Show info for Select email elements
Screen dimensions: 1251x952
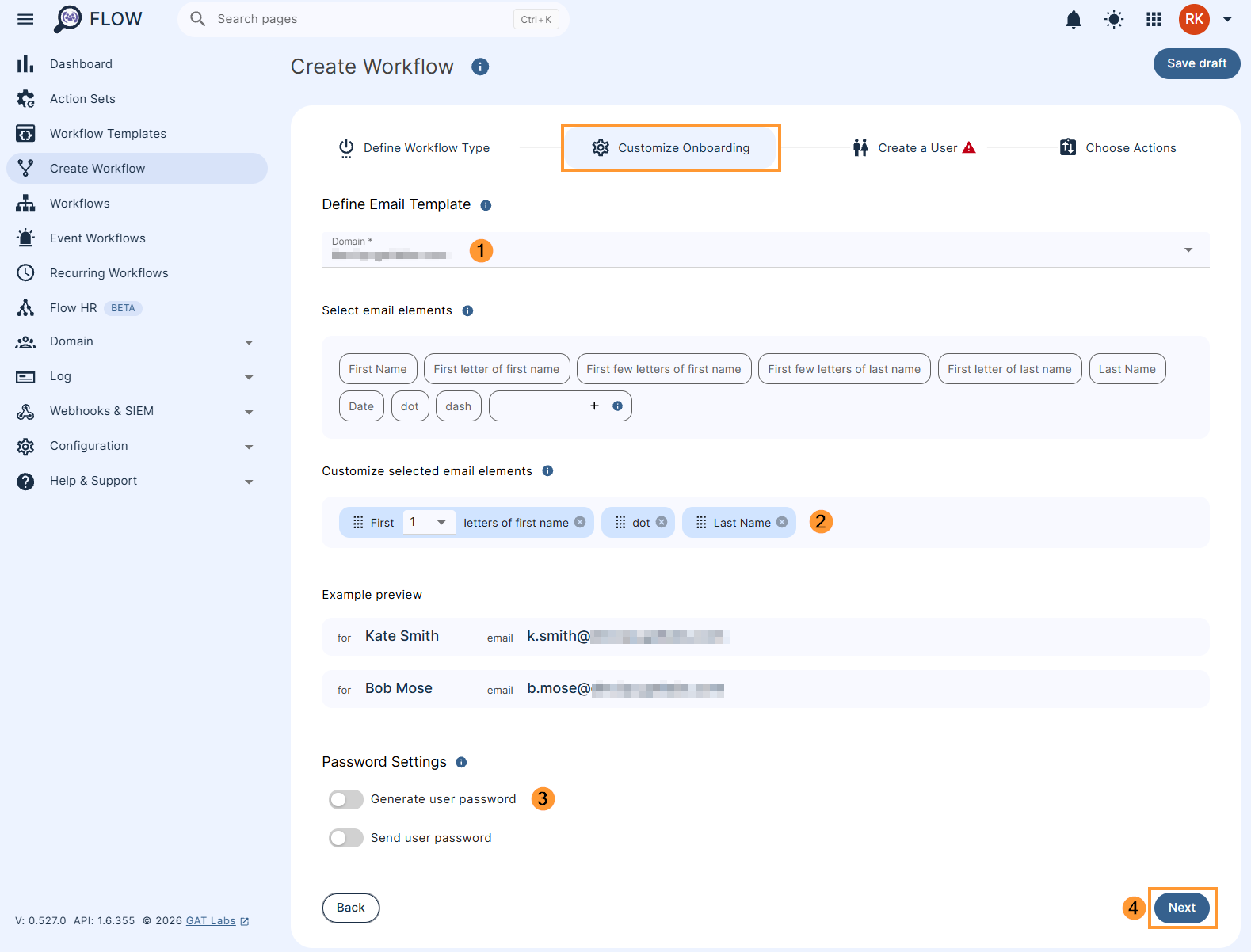tap(467, 310)
